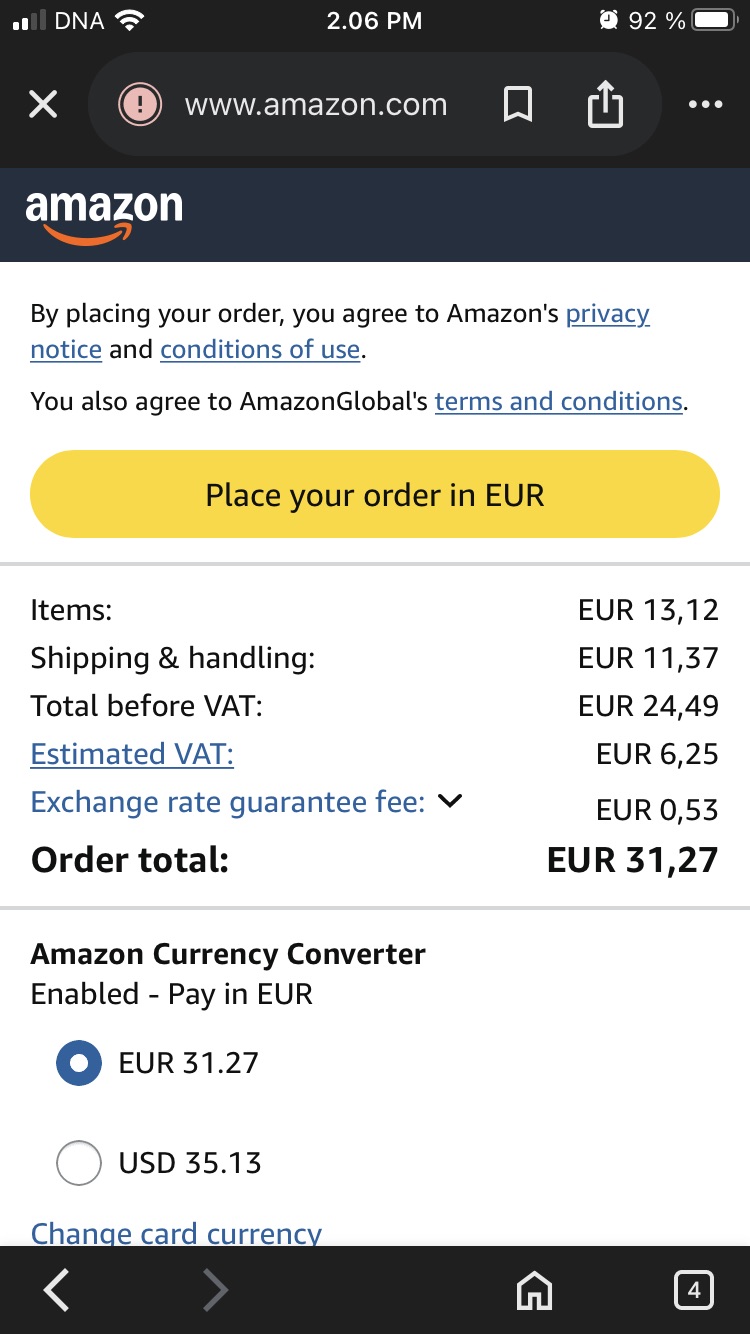The image size is (750, 1334).
Task: Tap the www.amazon.com address field
Action: 316,104
